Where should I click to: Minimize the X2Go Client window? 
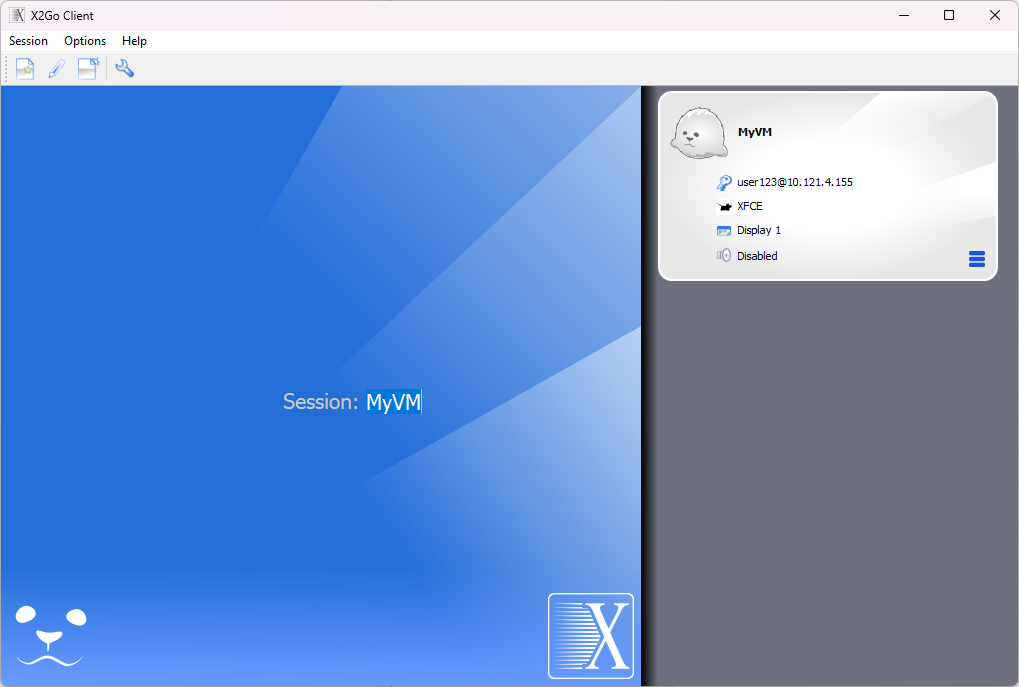point(904,15)
